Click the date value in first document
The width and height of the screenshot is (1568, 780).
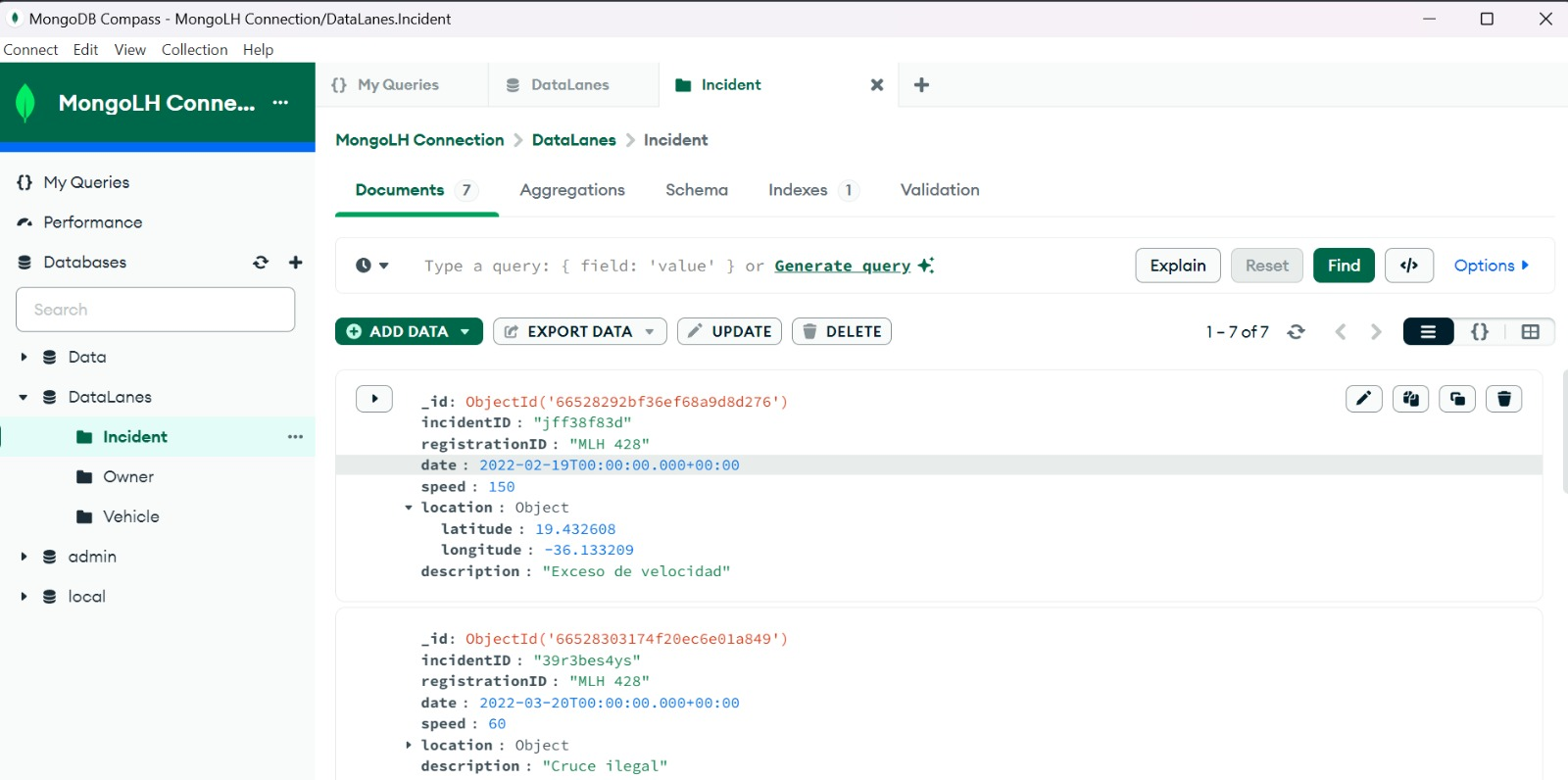[609, 465]
